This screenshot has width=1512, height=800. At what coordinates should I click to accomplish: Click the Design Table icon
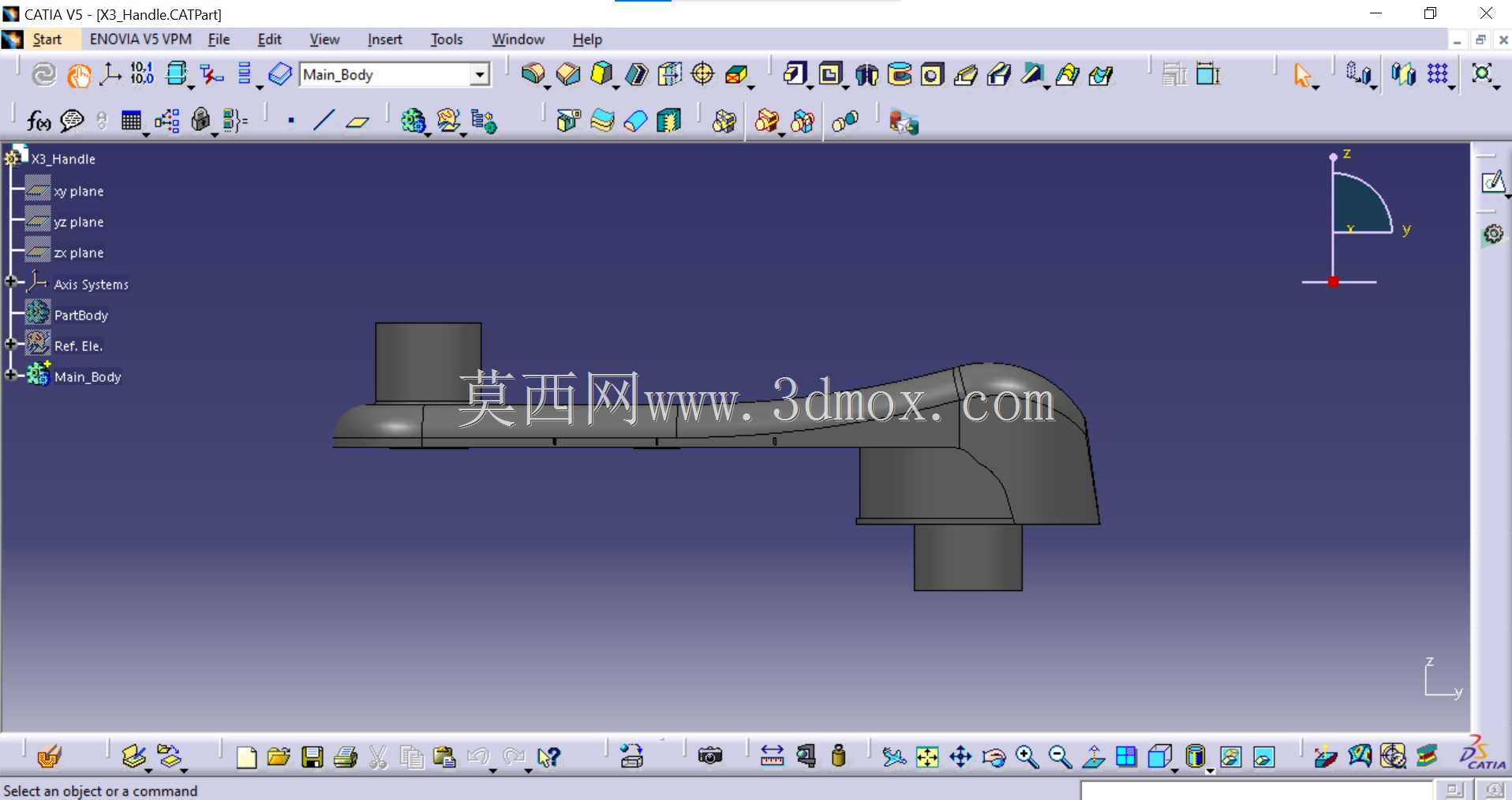(131, 120)
